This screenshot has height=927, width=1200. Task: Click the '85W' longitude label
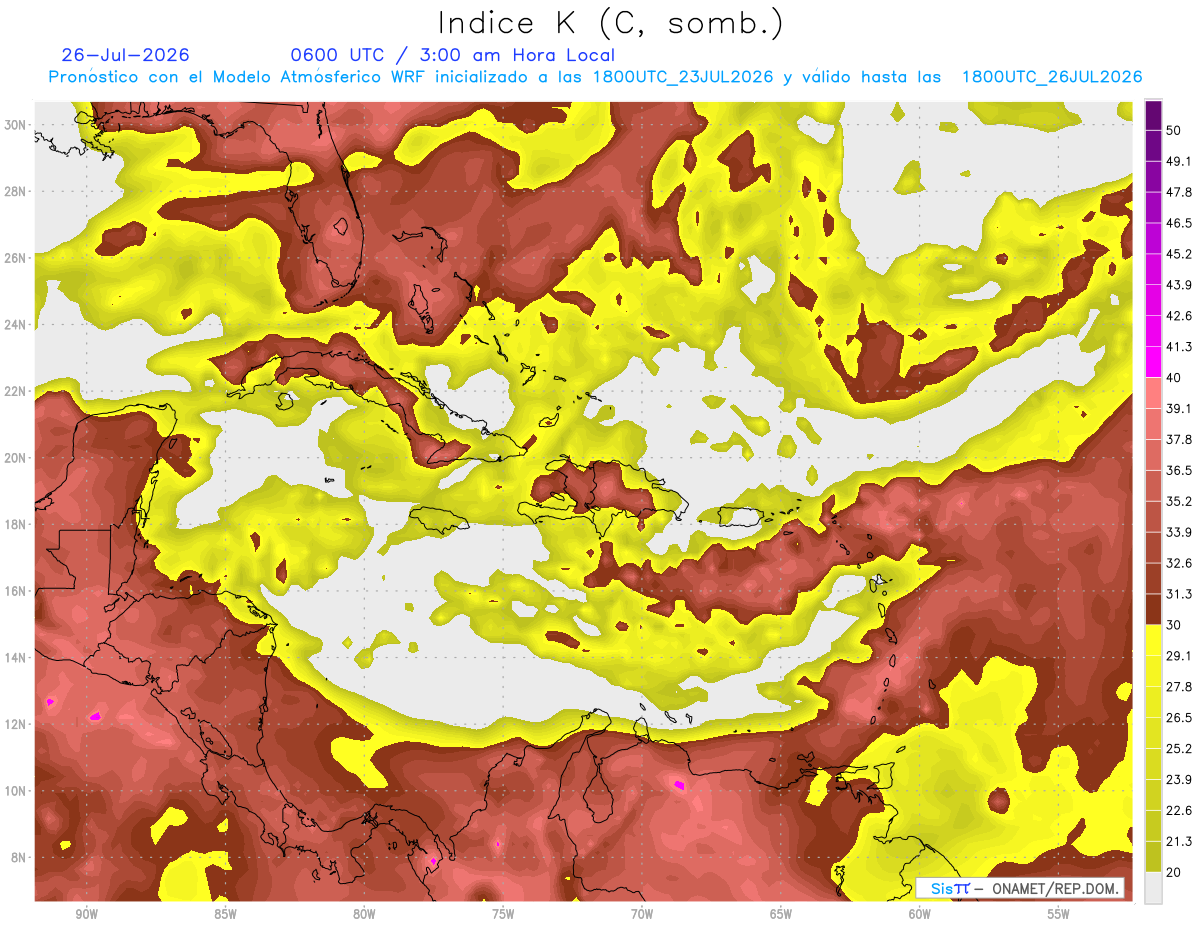click(225, 915)
